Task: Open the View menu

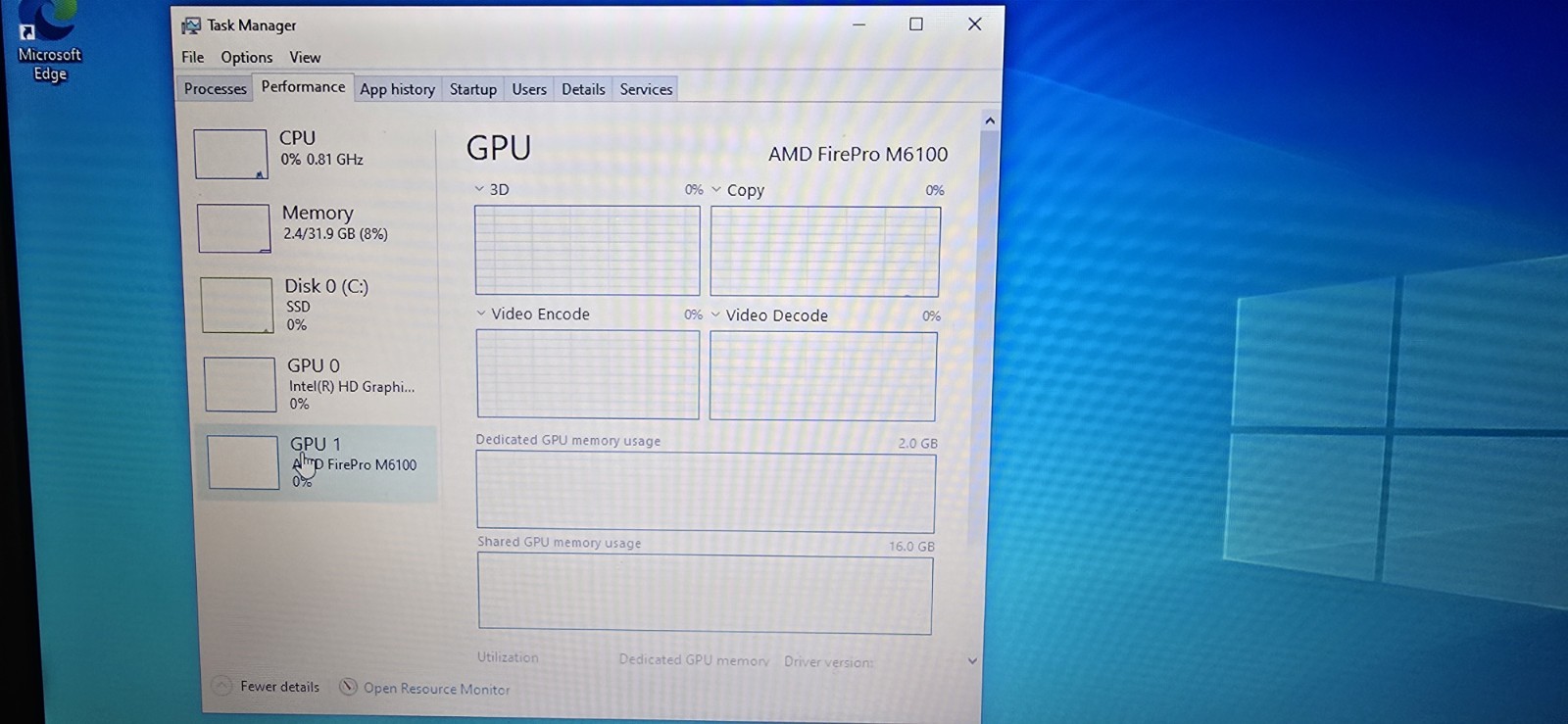Action: point(305,57)
